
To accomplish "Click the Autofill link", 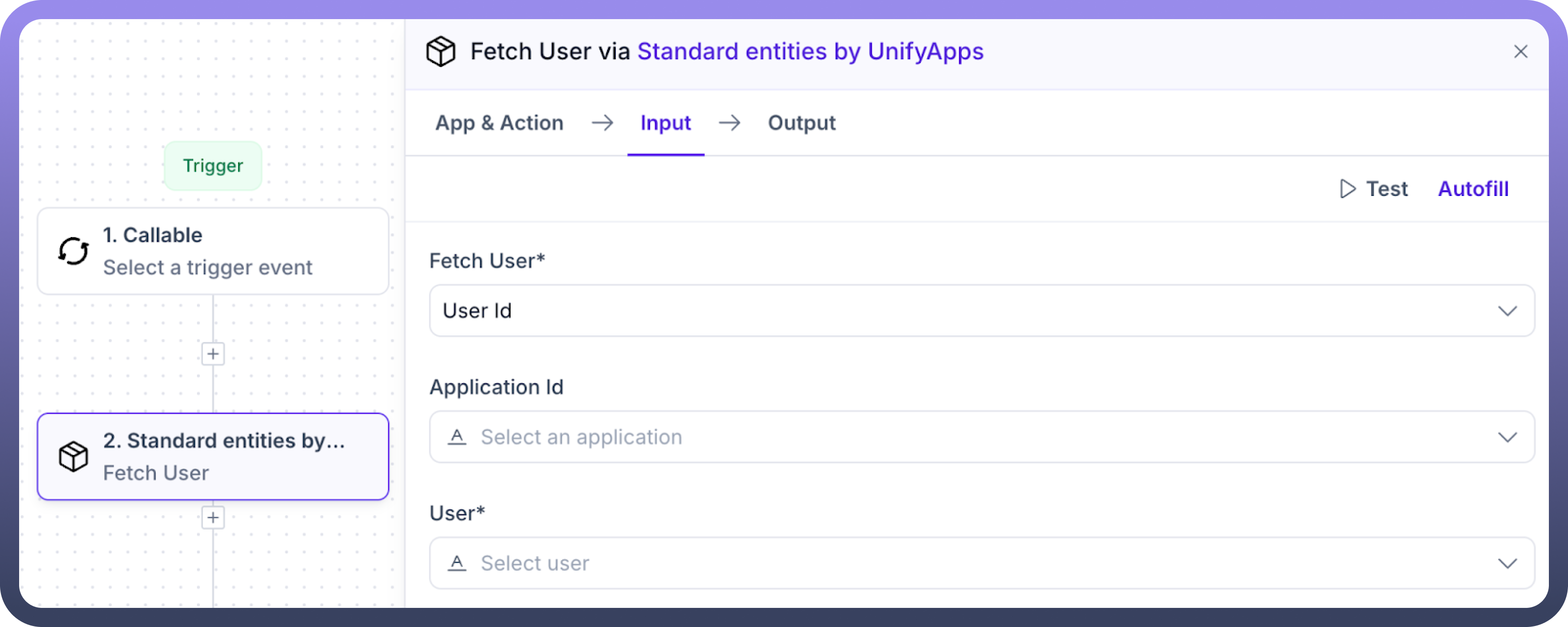I will tap(1473, 189).
